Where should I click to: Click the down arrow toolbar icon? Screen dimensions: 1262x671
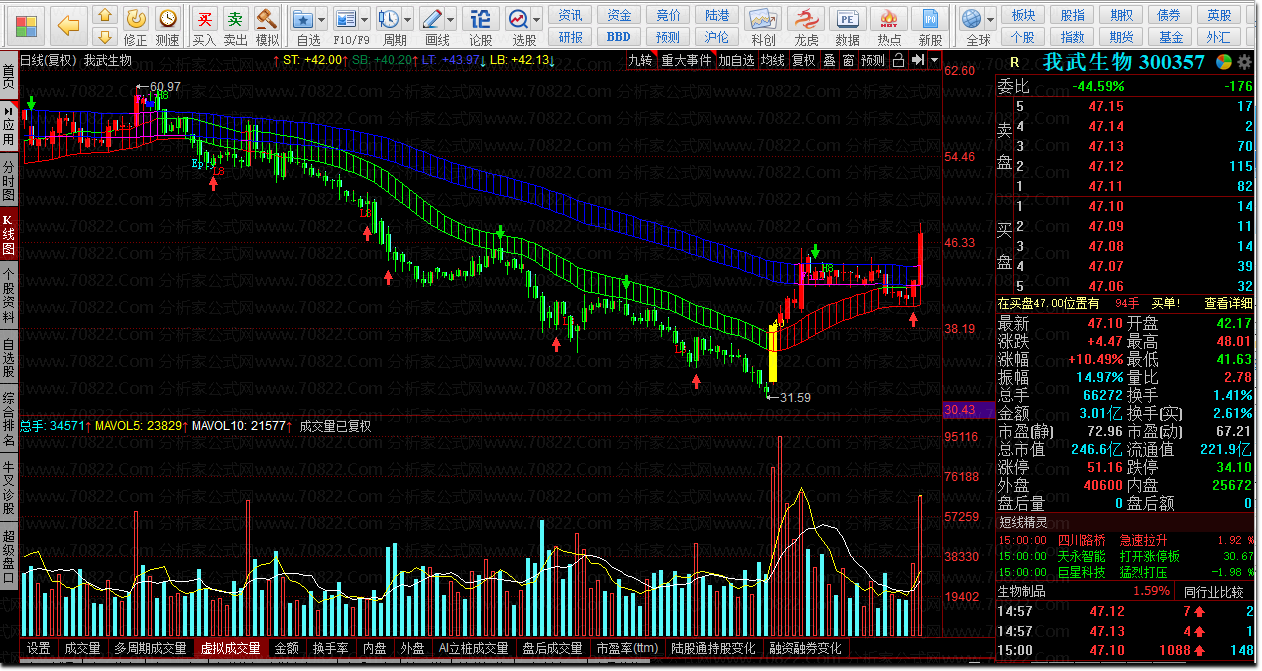tap(104, 37)
